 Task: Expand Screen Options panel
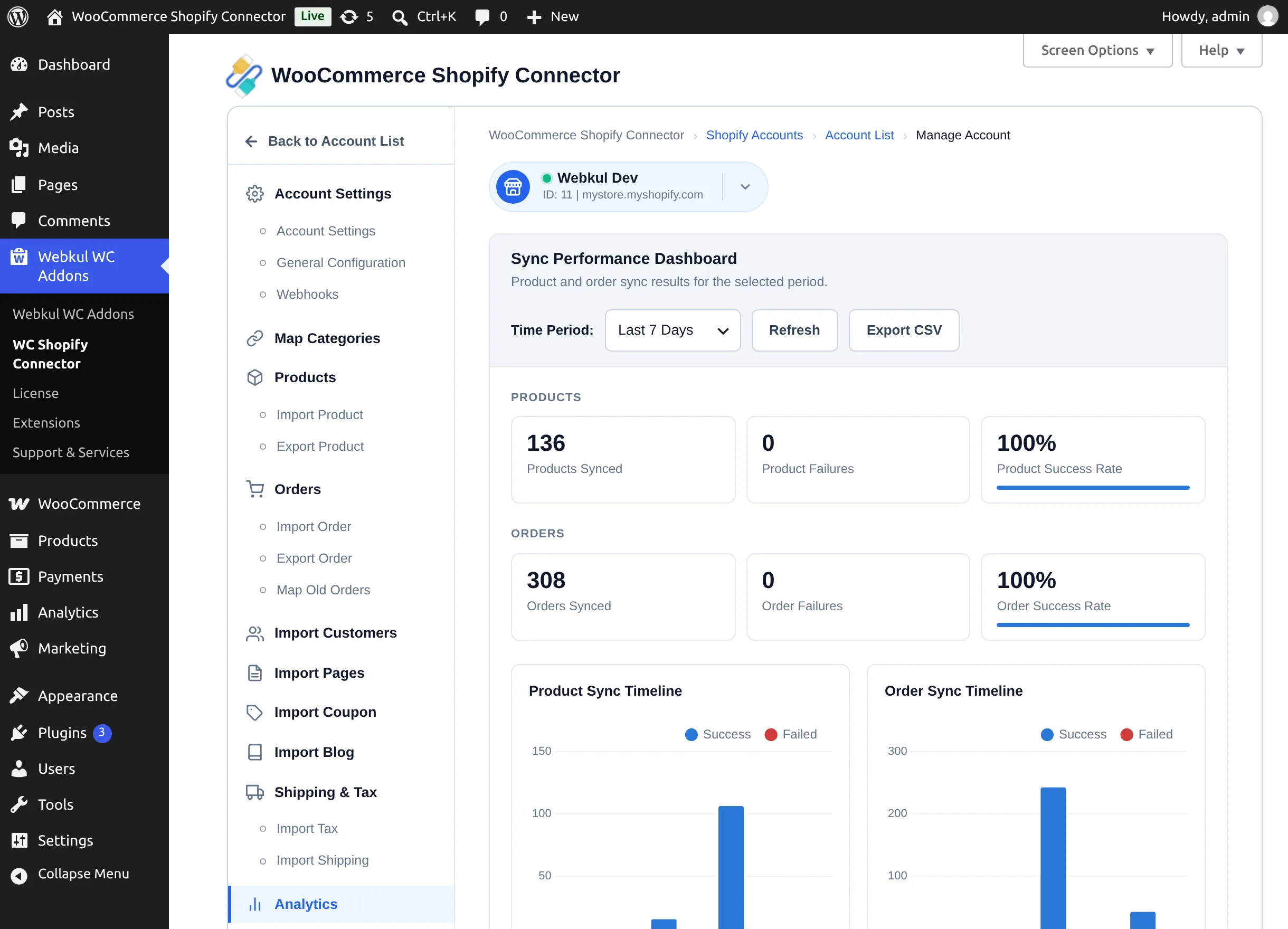tap(1097, 51)
